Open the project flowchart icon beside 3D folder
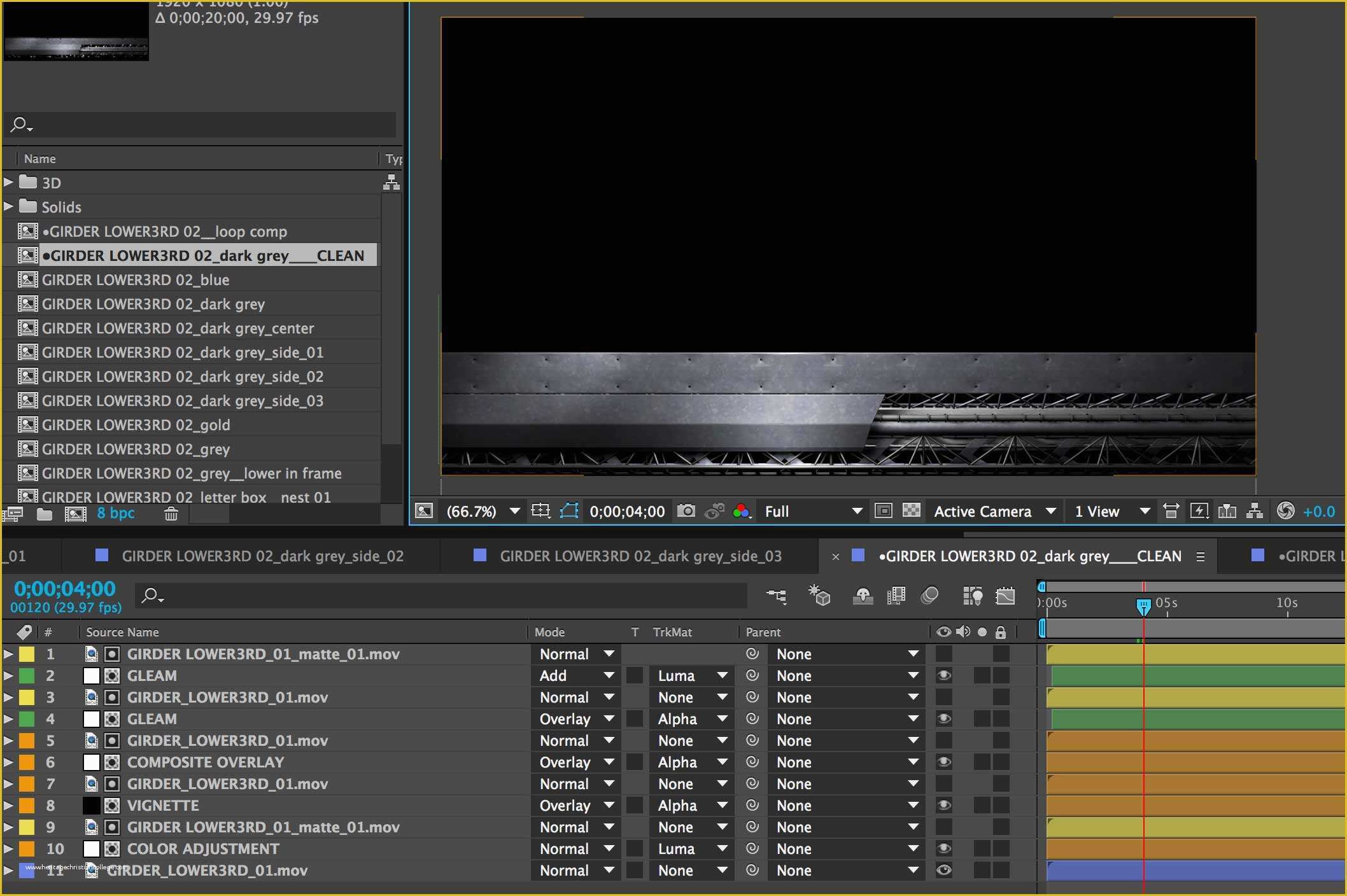Screen dimensions: 1347x896 pyautogui.click(x=391, y=183)
